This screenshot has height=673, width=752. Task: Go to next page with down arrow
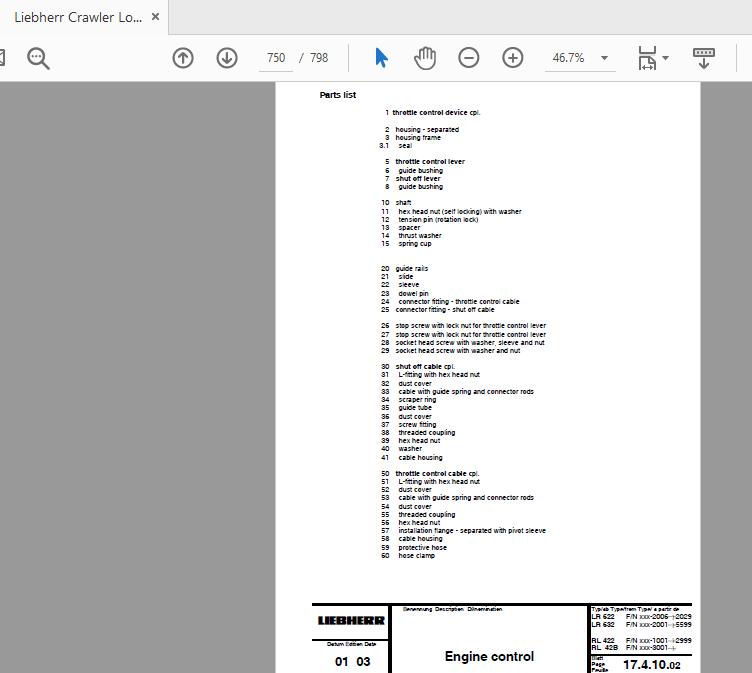click(226, 58)
